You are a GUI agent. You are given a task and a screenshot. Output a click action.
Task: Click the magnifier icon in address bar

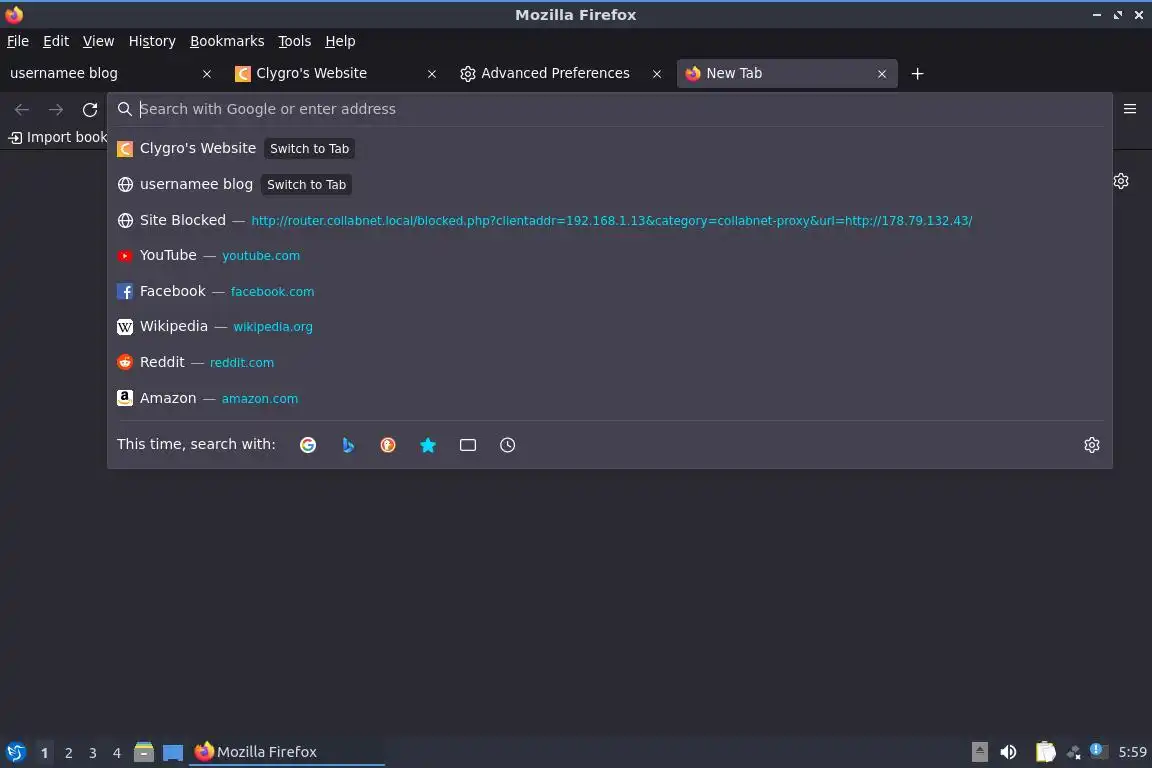(125, 109)
